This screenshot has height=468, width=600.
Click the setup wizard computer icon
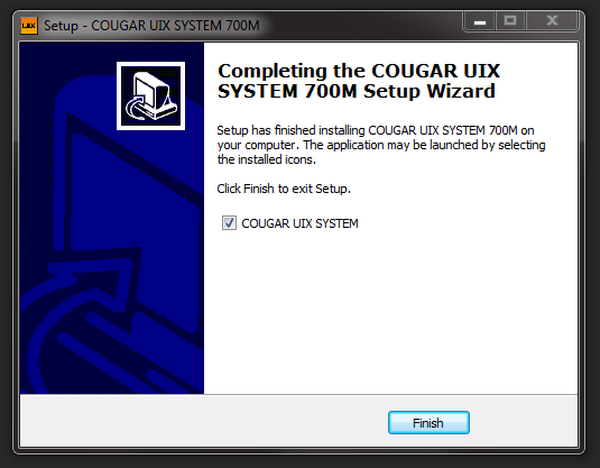tap(151, 96)
